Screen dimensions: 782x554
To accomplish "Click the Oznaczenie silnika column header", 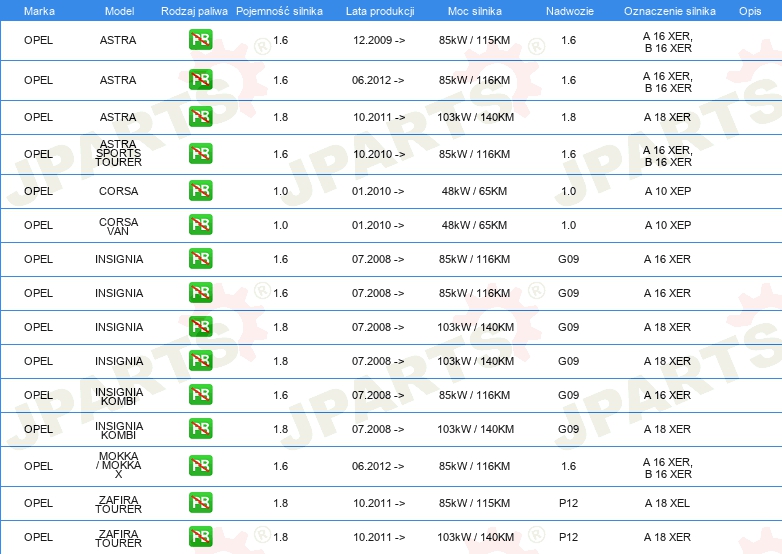I will point(669,10).
